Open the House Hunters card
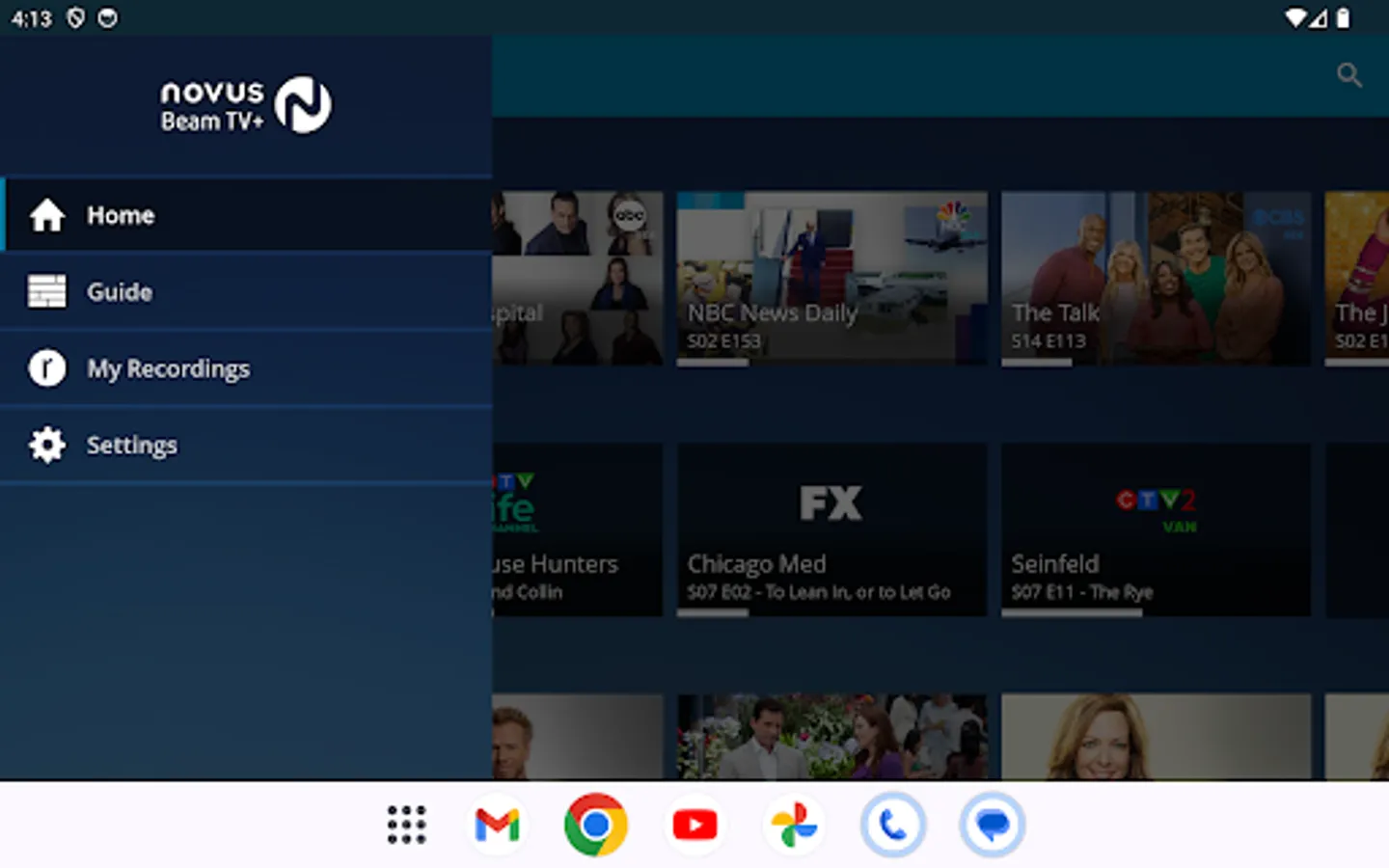1389x868 pixels. (x=578, y=529)
